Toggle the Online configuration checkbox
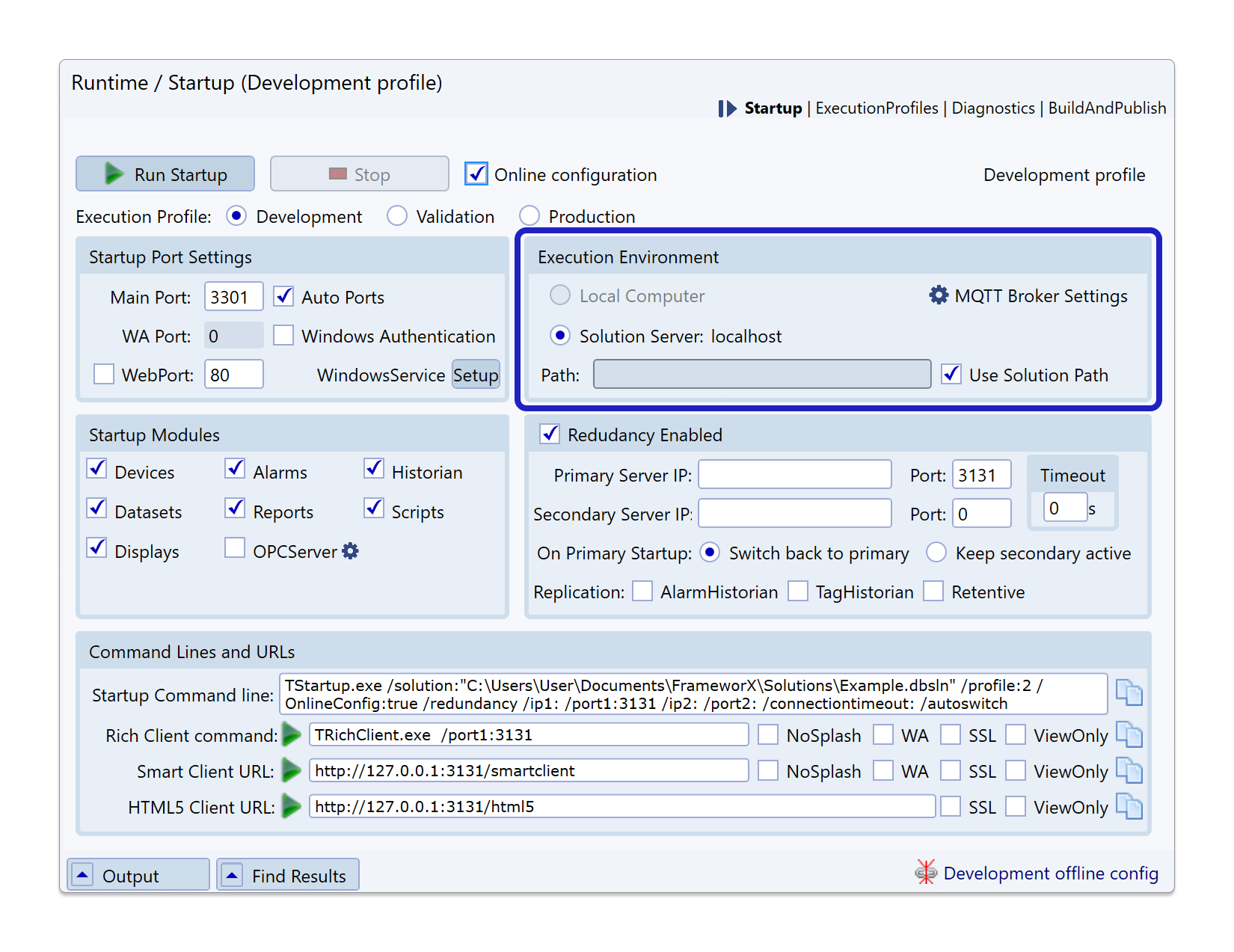This screenshot has width=1234, height=952. click(476, 174)
